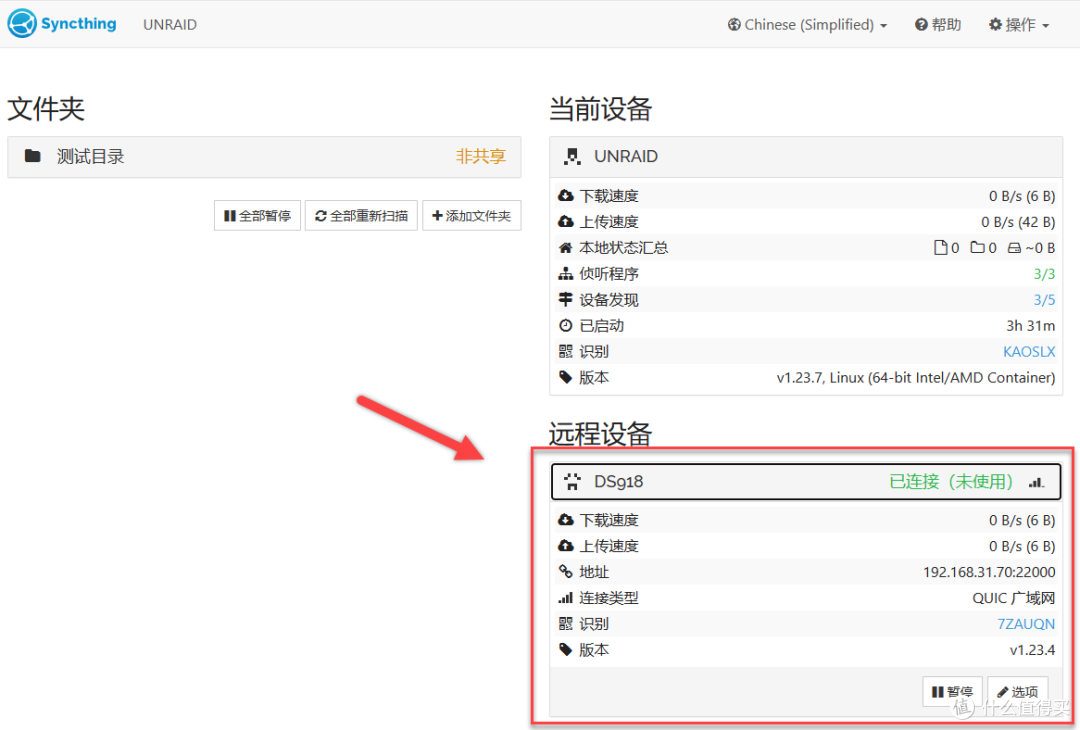The image size is (1080, 730).
Task: Open the KAOSLX device ID link
Action: [1028, 351]
